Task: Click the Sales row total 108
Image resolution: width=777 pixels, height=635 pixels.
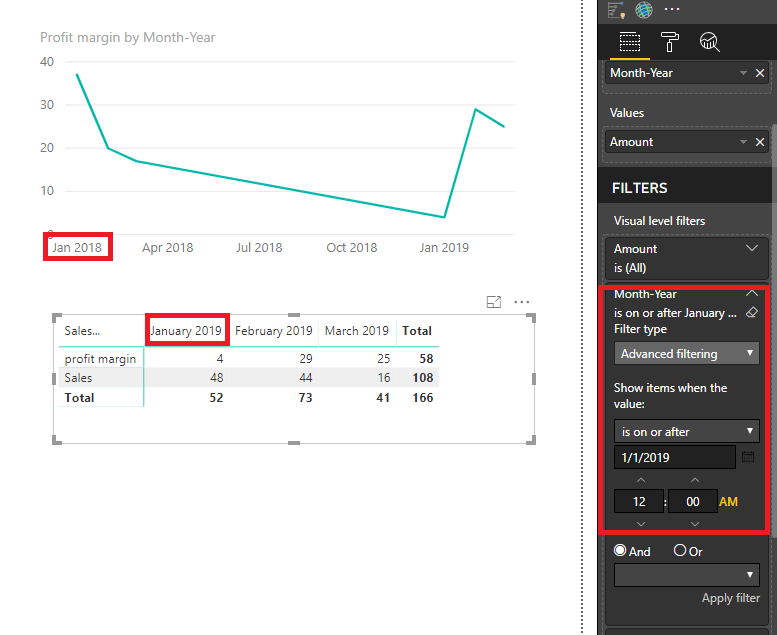Action: click(x=423, y=378)
